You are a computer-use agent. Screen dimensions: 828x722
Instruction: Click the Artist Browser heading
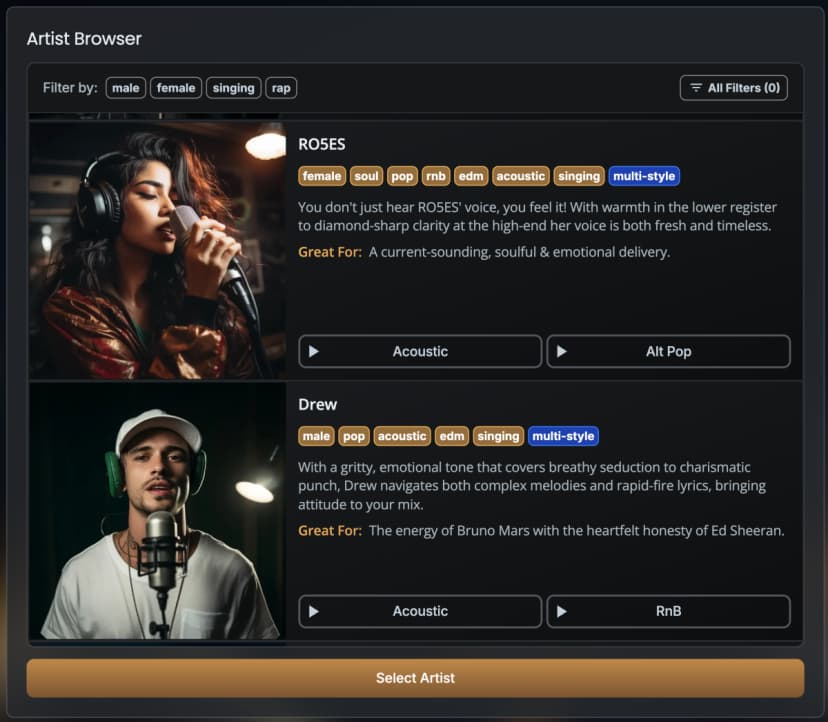tap(84, 39)
